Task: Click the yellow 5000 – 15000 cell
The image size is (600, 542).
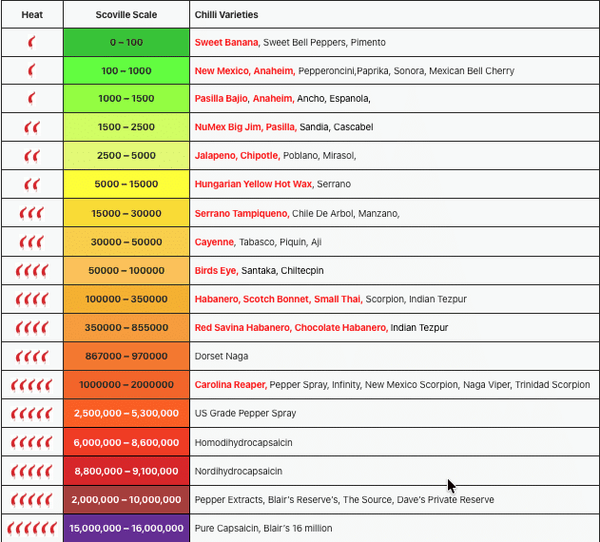Action: pyautogui.click(x=126, y=184)
